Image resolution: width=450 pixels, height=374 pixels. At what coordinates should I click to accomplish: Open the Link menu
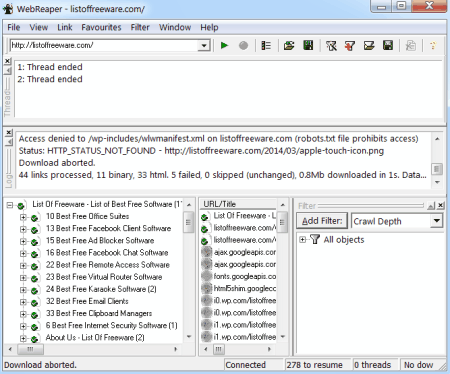[x=65, y=27]
